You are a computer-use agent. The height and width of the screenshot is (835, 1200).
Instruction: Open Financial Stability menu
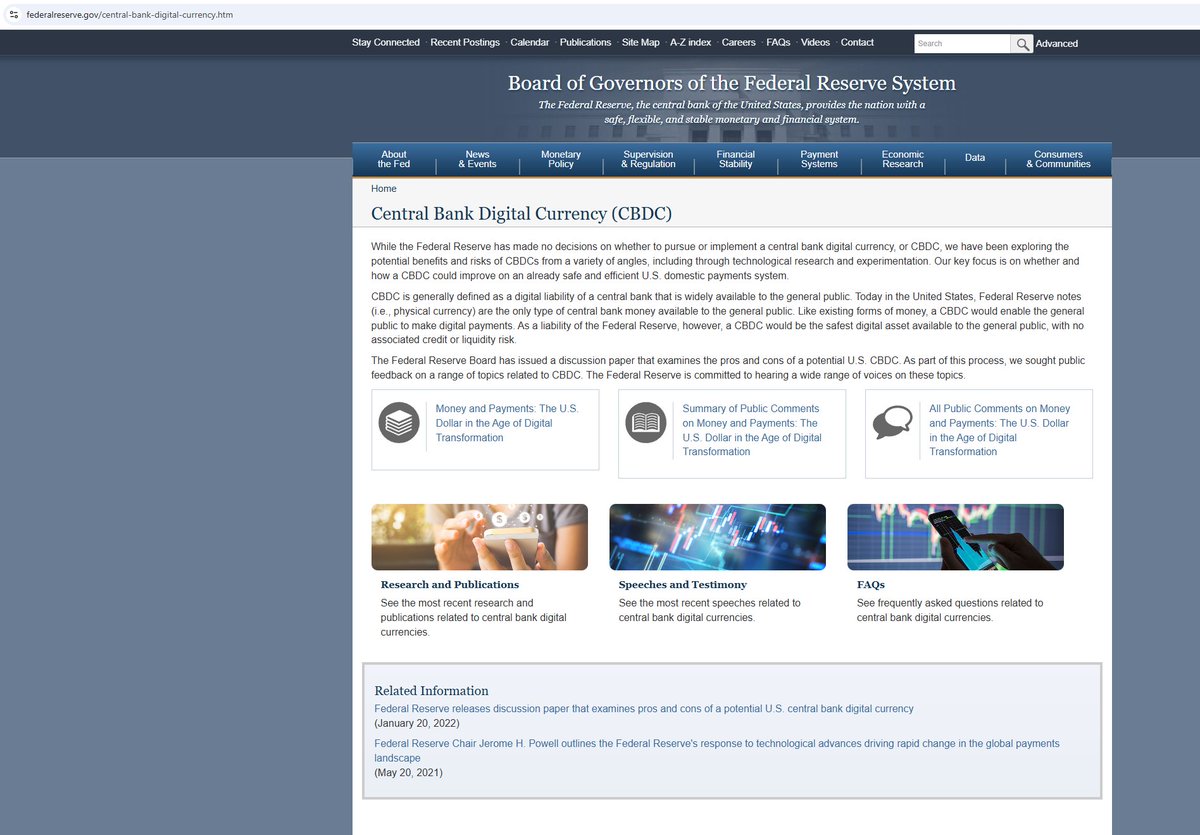coord(736,159)
